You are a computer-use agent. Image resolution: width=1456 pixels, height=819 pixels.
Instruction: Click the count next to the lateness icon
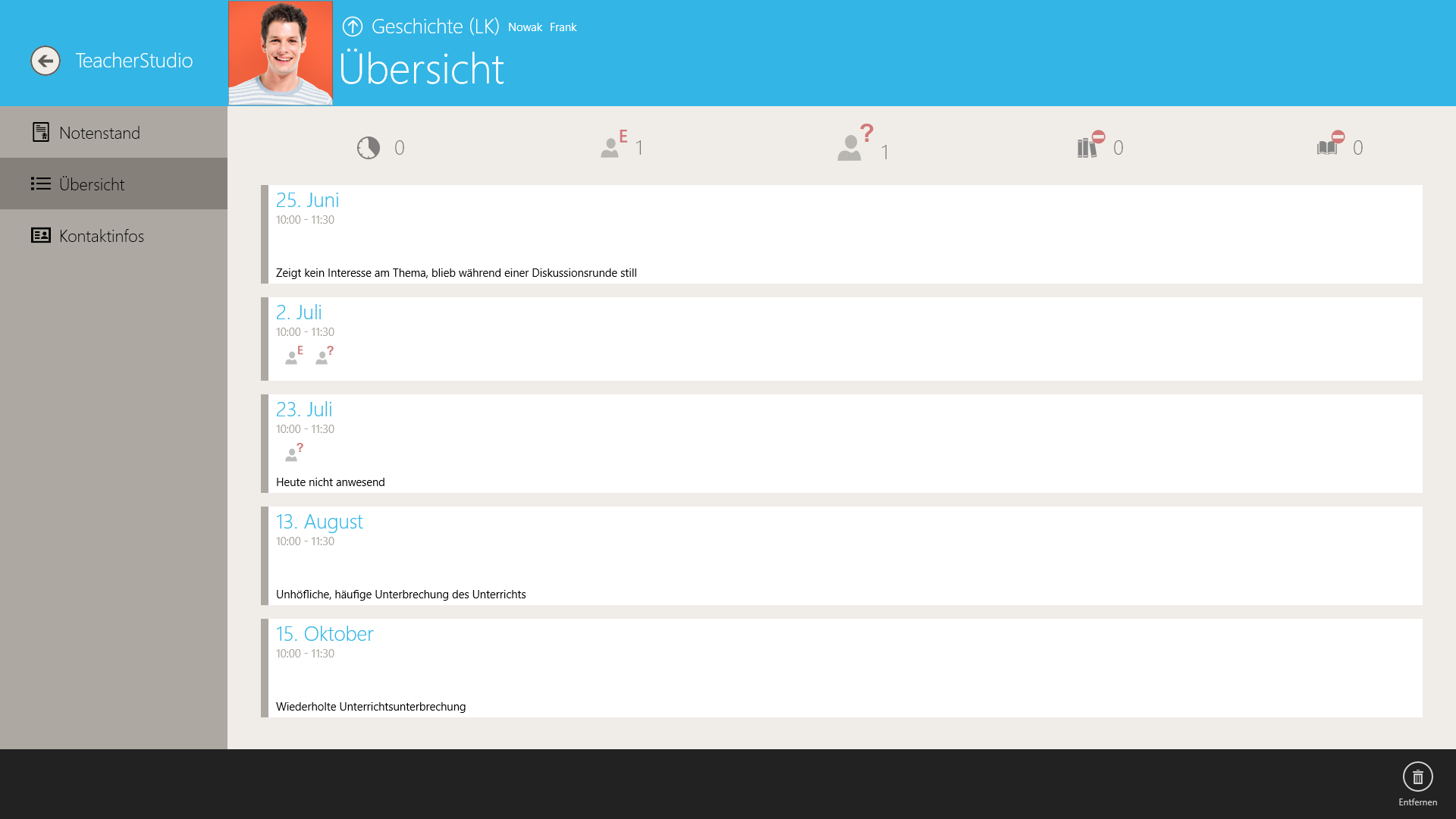[x=400, y=148]
